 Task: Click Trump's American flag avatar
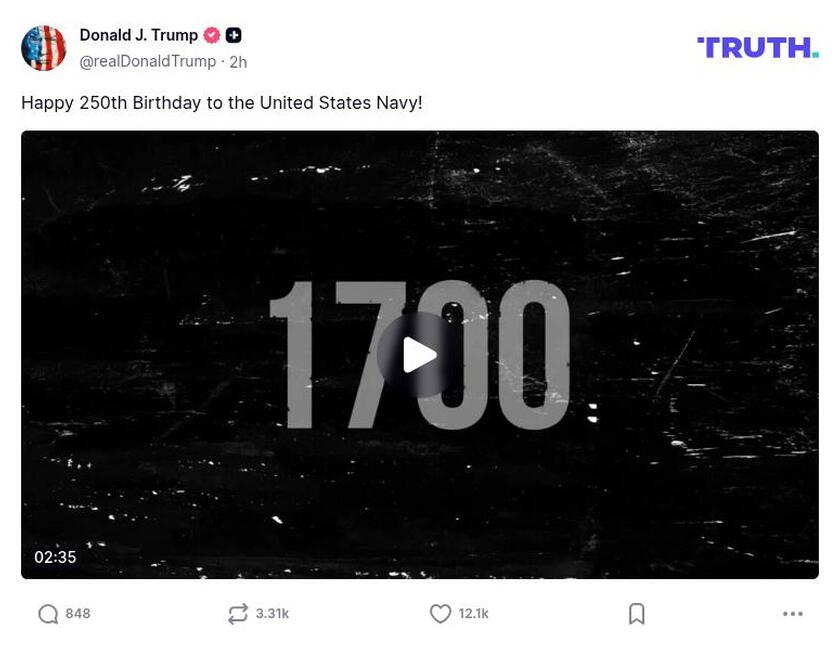click(x=42, y=42)
